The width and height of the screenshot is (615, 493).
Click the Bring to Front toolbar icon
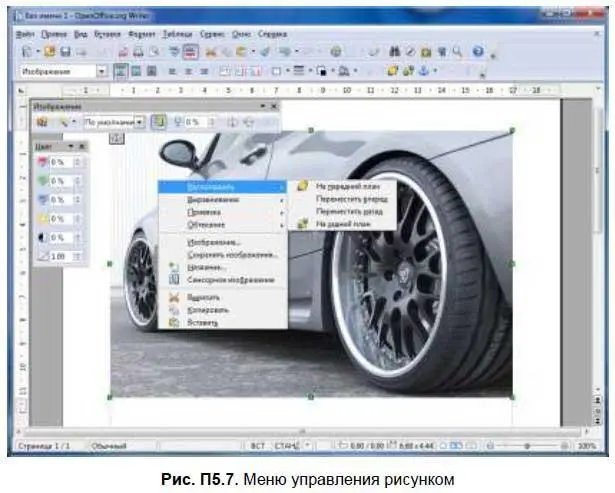pos(392,71)
